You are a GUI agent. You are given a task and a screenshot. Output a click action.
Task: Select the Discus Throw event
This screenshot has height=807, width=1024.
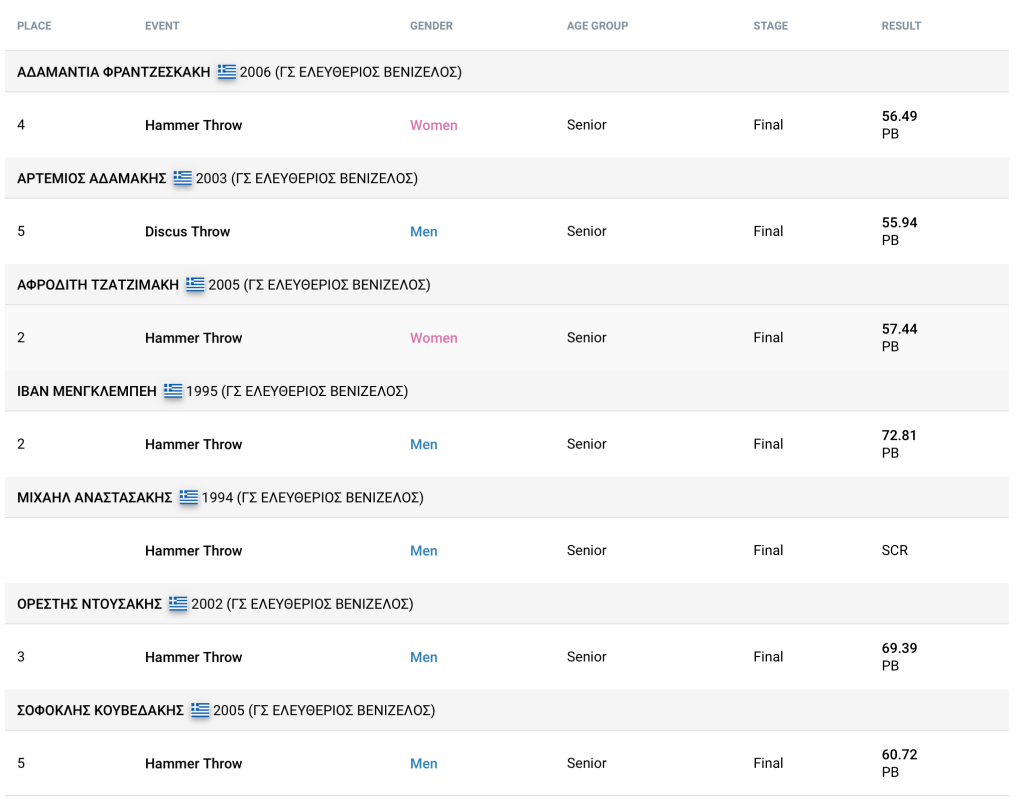point(187,231)
